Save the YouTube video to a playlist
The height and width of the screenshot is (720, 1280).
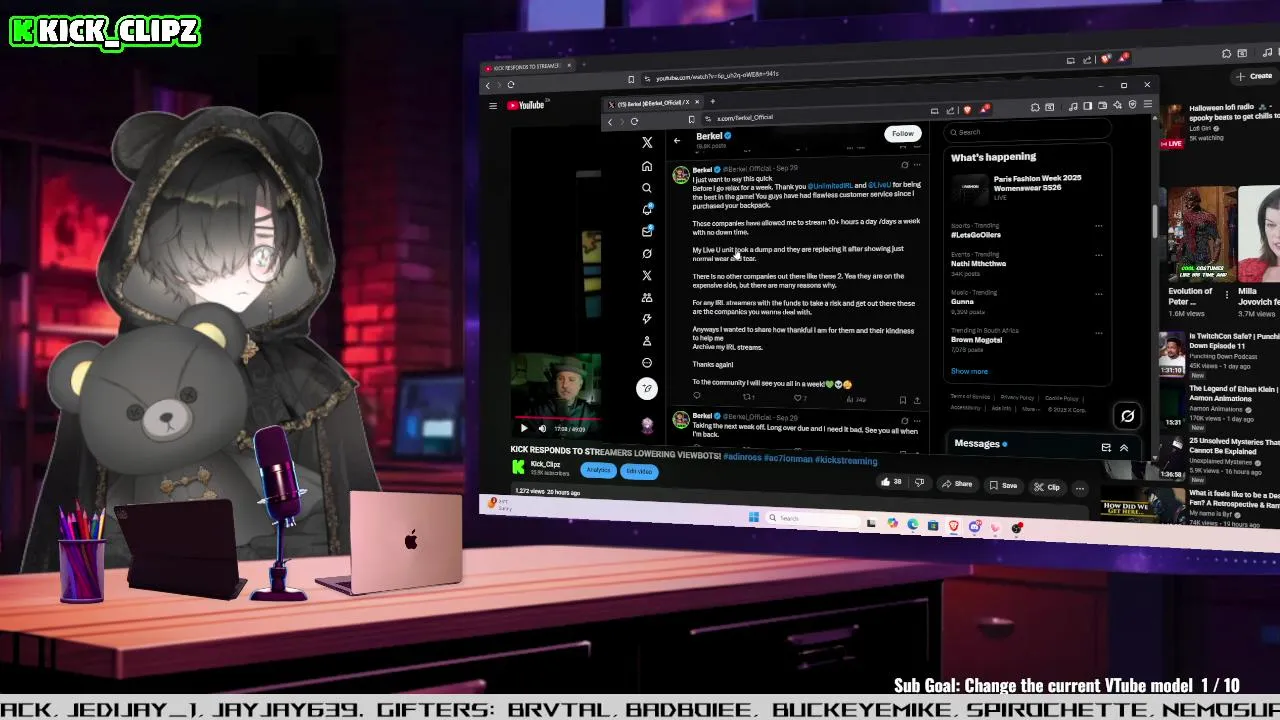click(1003, 486)
